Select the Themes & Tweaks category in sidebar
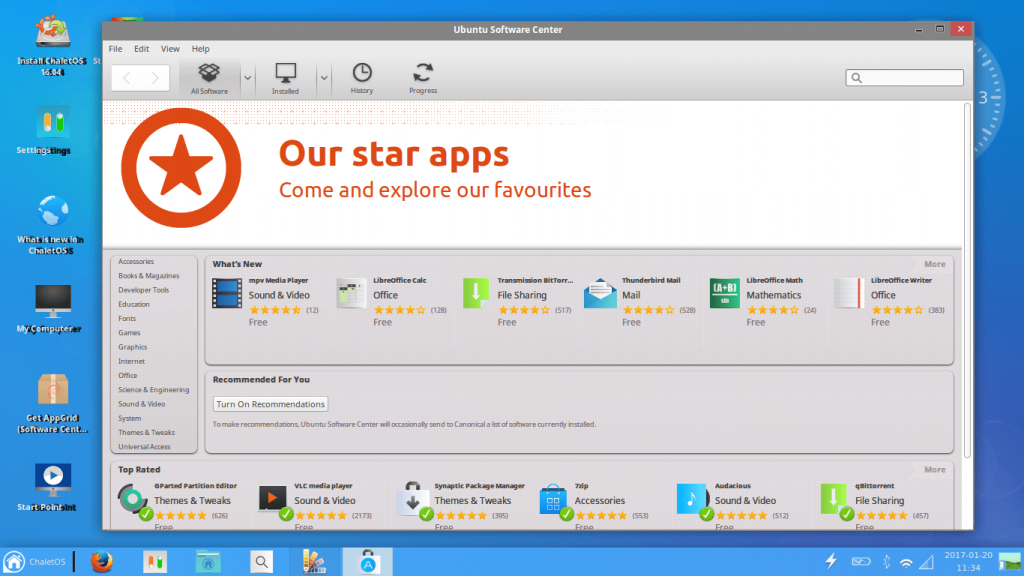 click(x=146, y=433)
